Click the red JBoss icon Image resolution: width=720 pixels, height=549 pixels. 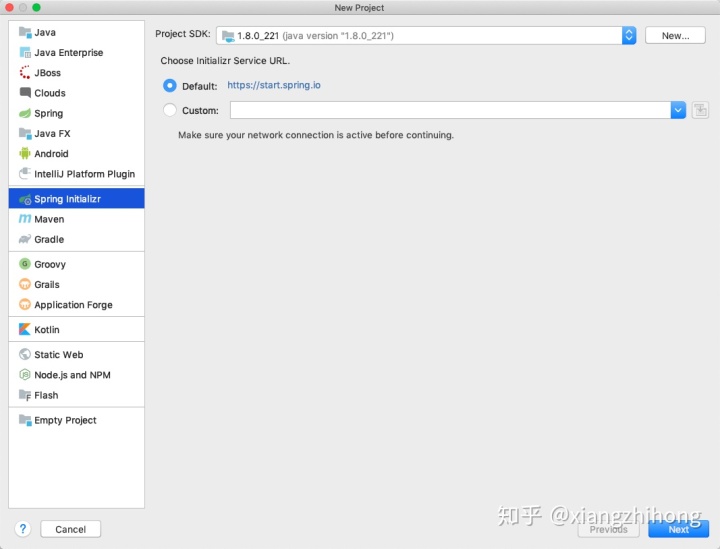(x=25, y=73)
